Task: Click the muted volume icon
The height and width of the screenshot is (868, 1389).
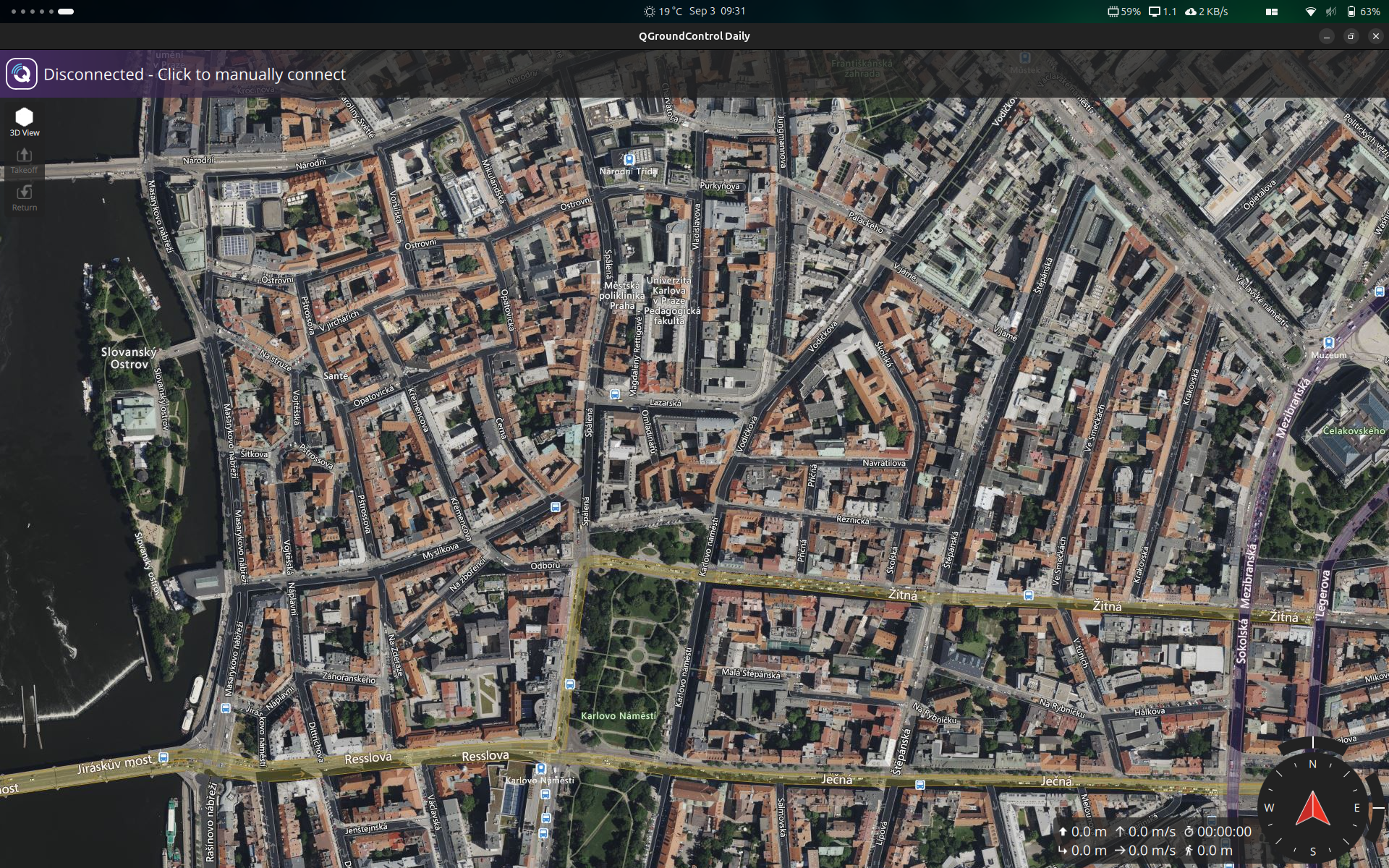Action: click(x=1330, y=12)
